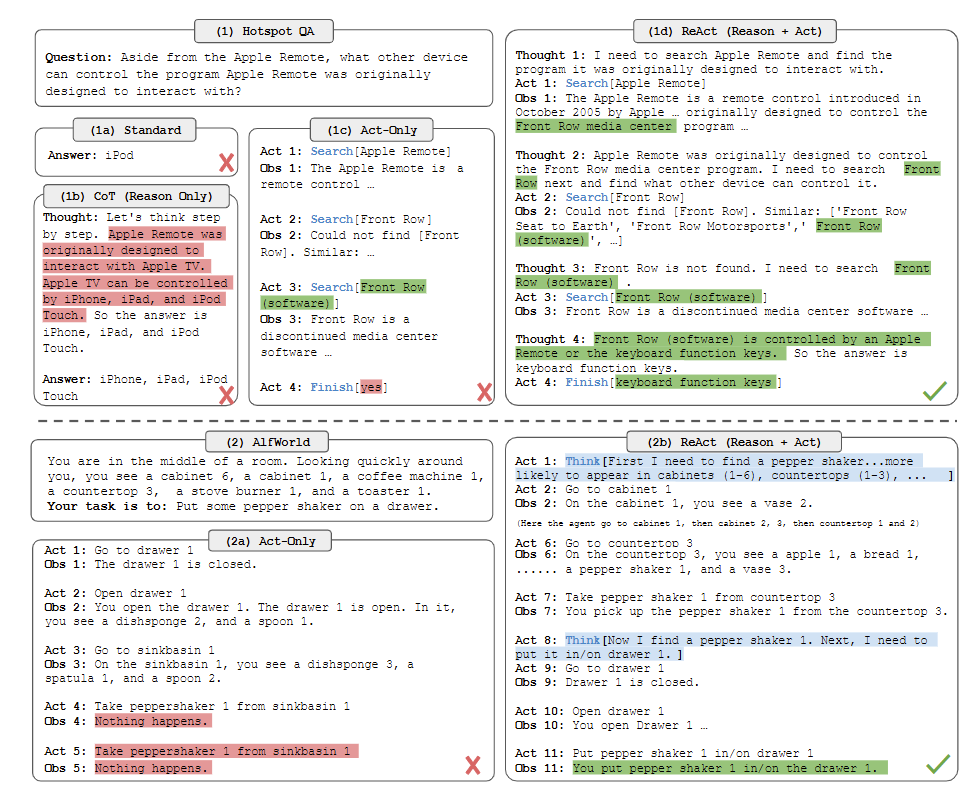Click the bold "Question:" word in Hotspot QA
The height and width of the screenshot is (796, 976).
[x=78, y=57]
